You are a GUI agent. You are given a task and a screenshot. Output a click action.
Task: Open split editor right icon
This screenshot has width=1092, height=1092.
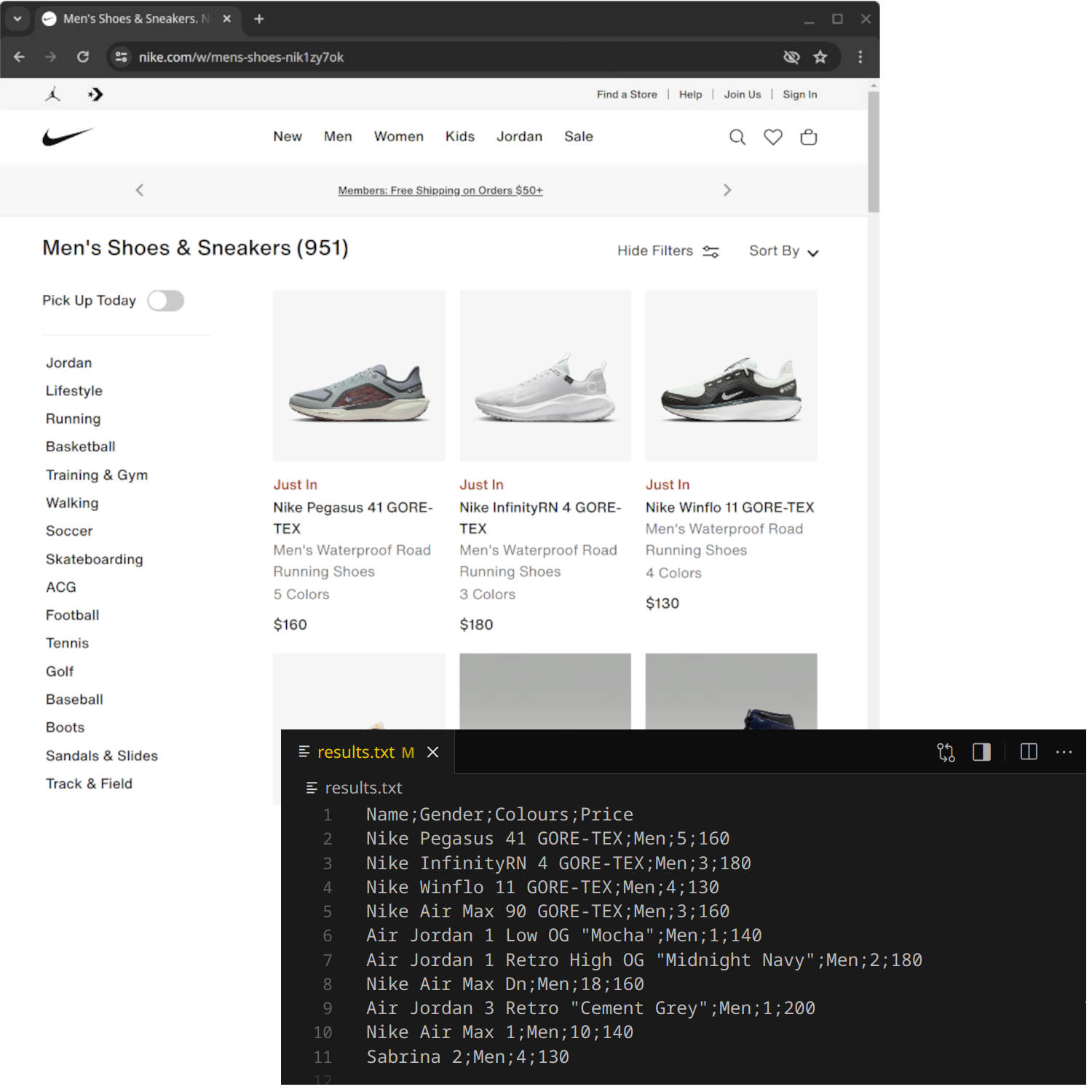tap(1028, 752)
